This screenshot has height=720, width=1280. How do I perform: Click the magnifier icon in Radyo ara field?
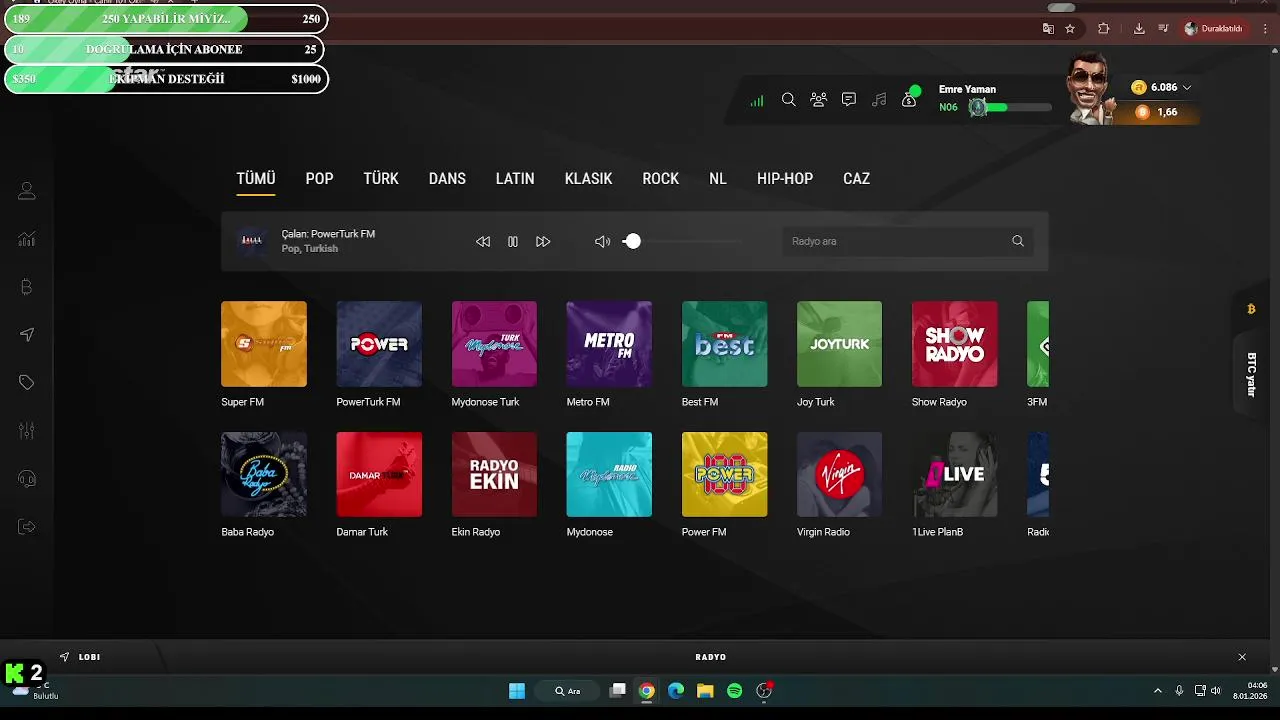(x=1018, y=241)
